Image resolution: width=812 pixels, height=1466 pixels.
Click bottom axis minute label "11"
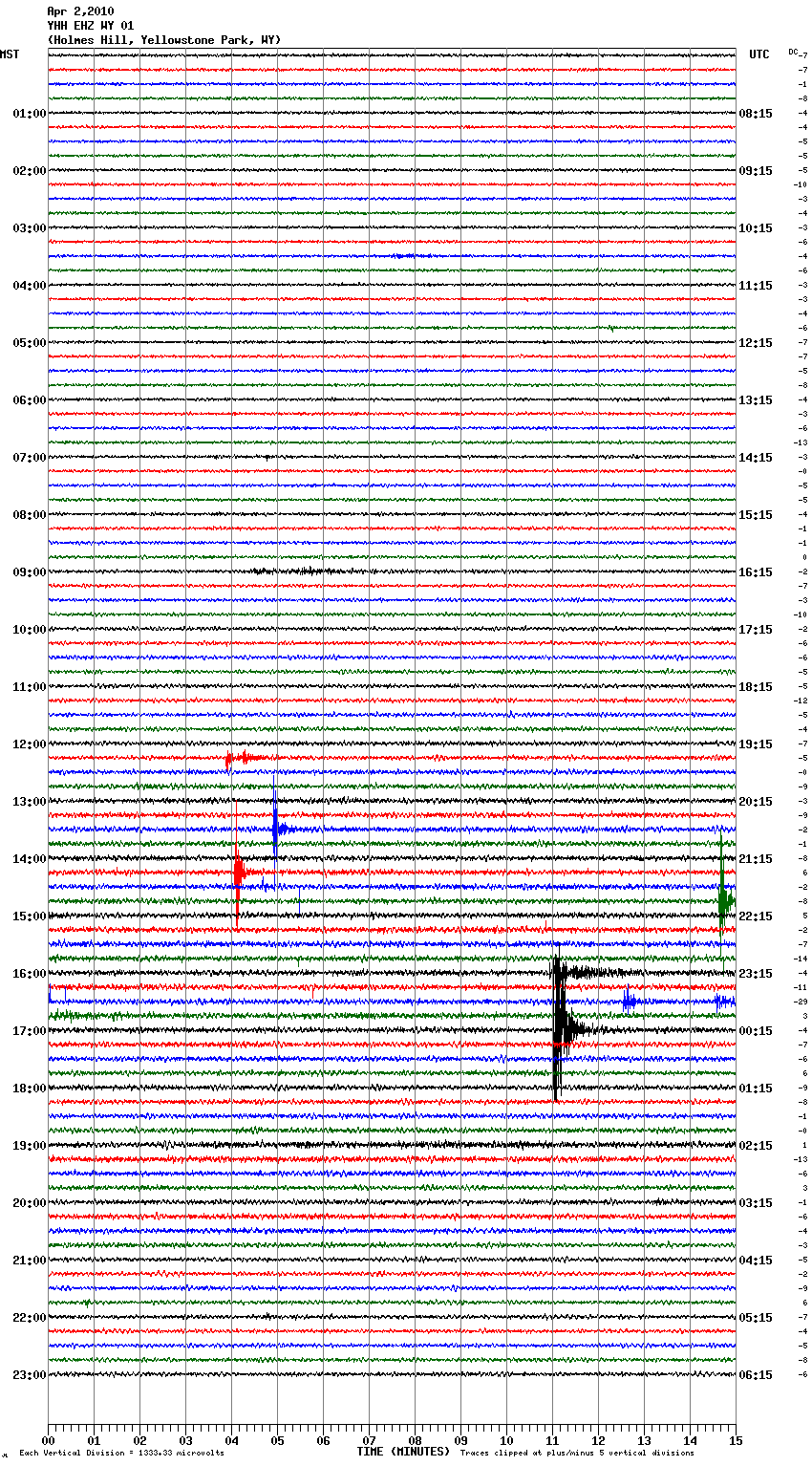tap(552, 1441)
